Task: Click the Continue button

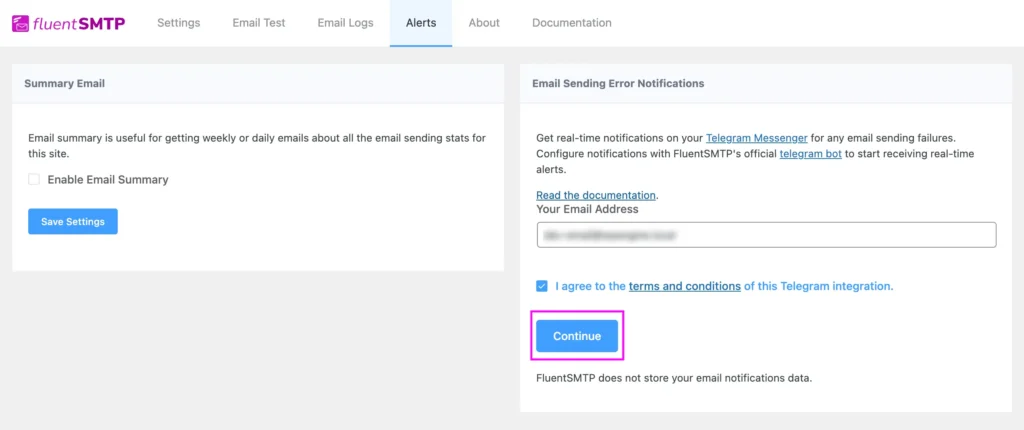Action: tap(577, 336)
